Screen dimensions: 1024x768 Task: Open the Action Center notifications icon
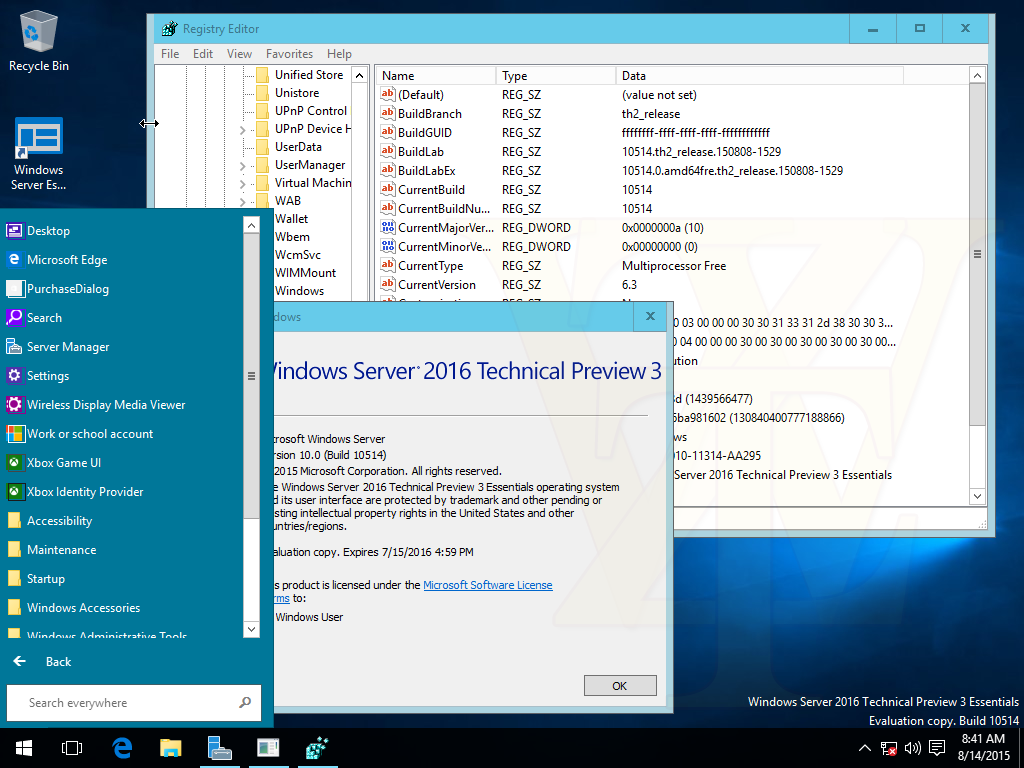[x=937, y=748]
